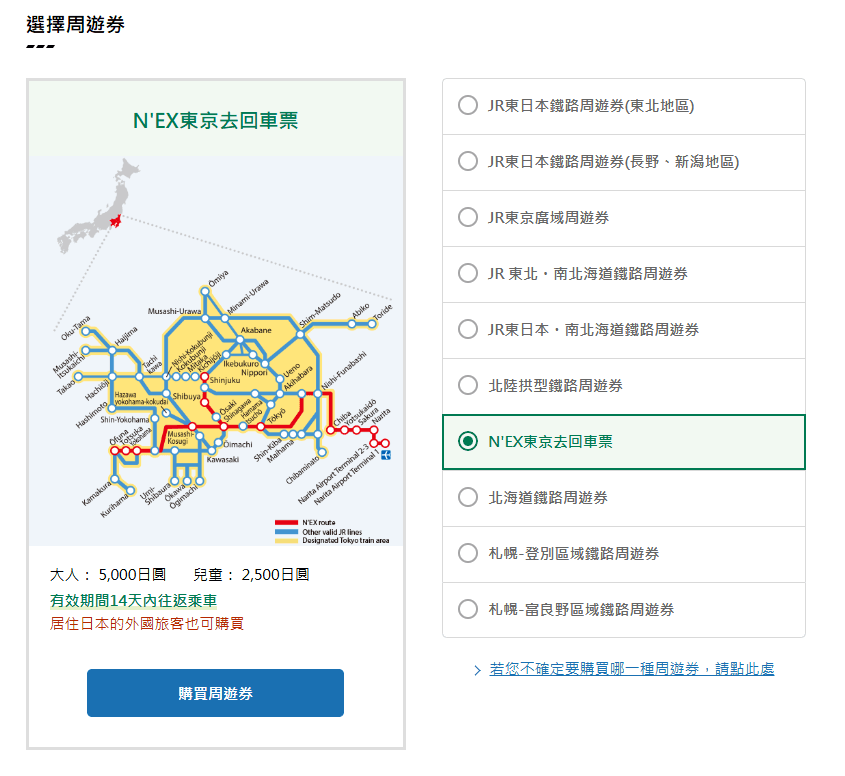Select JR東日本鐵路周遊券(東北地區) radio option
Screen dimensions: 845x776
click(x=467, y=106)
